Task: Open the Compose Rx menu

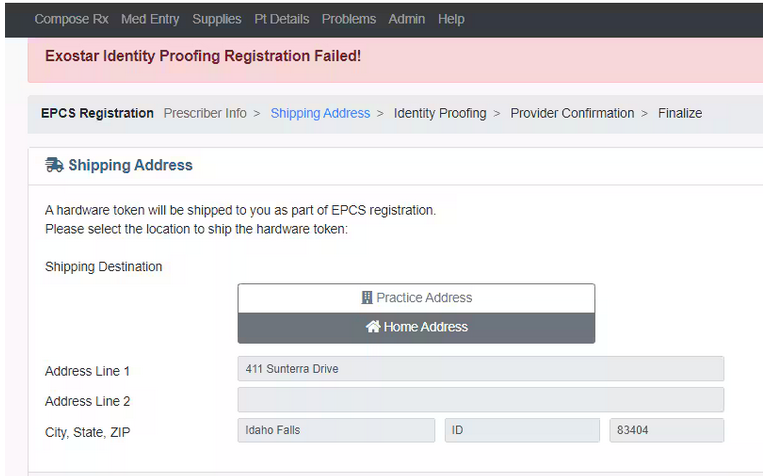Action: pyautogui.click(x=71, y=19)
